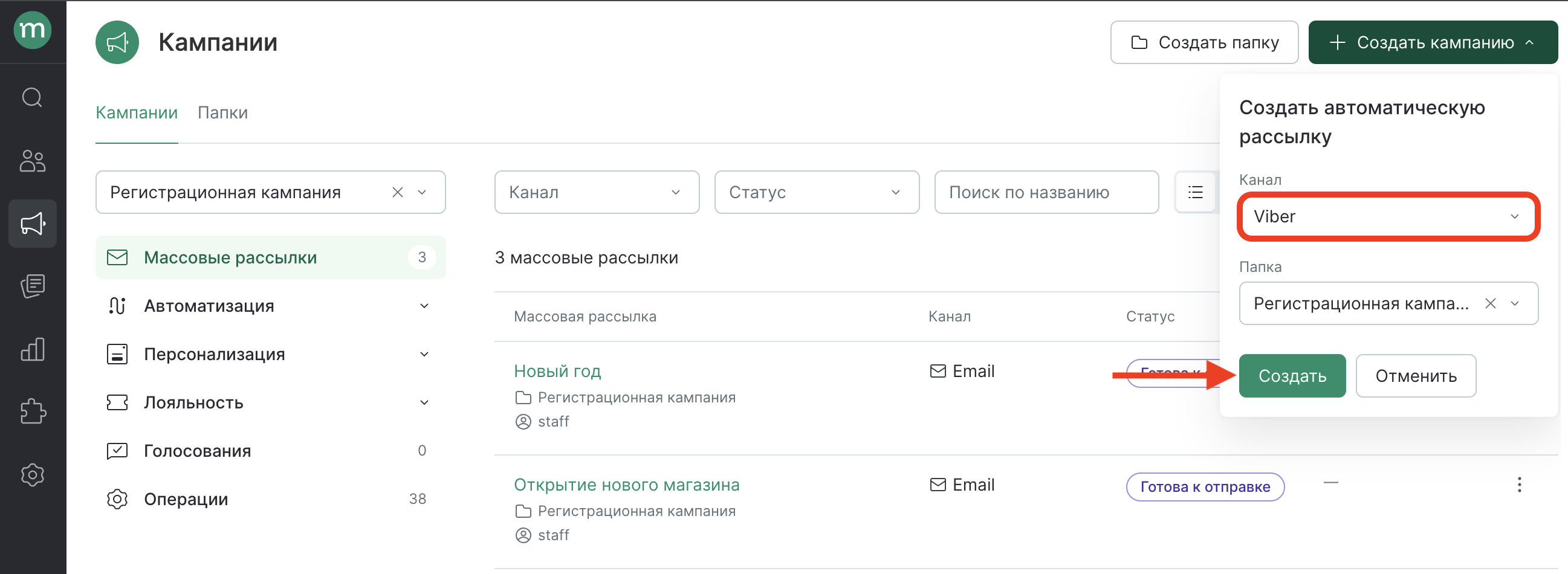Click the Поиск по названию search field
The height and width of the screenshot is (574, 1568).
(x=1045, y=192)
